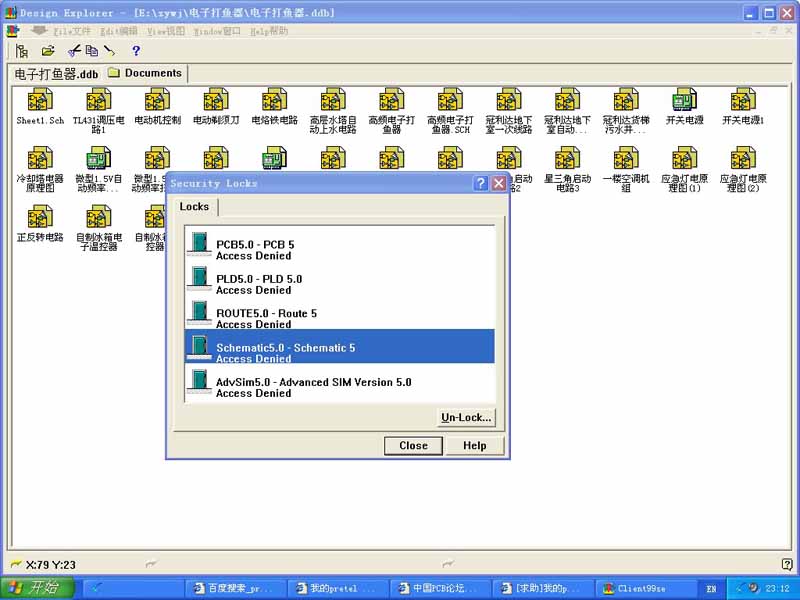Click the Cut scissors toolbar icon
Screen dimensions: 800x600
pos(74,51)
